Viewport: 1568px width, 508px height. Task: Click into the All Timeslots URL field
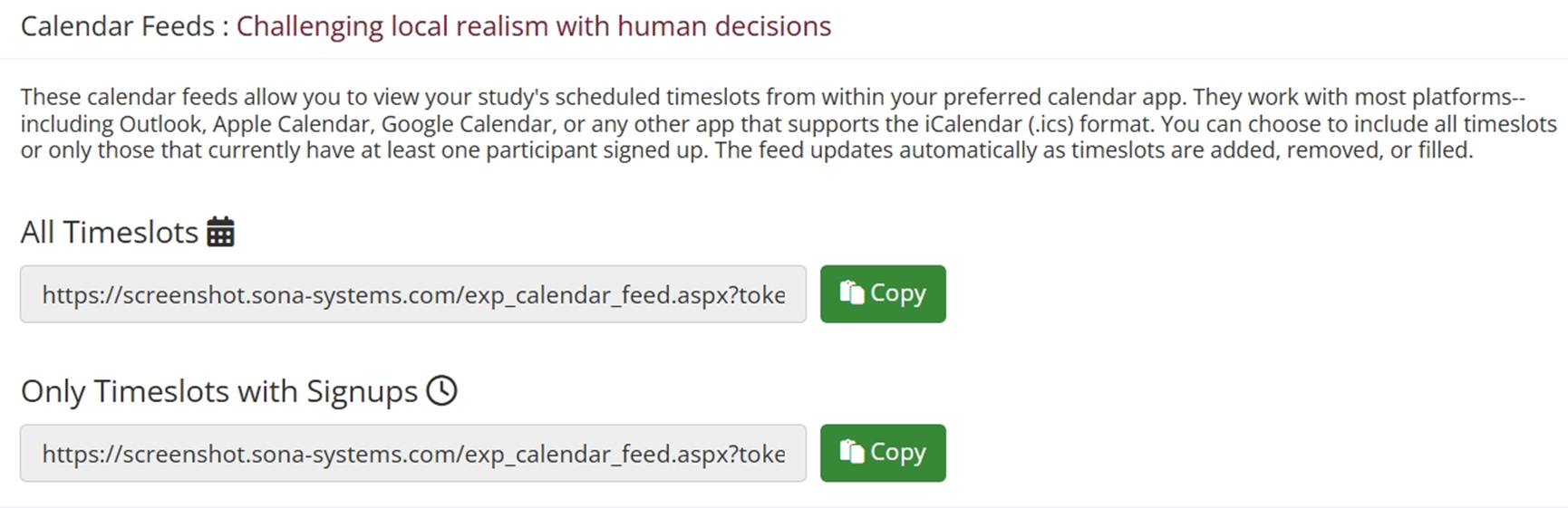412,294
